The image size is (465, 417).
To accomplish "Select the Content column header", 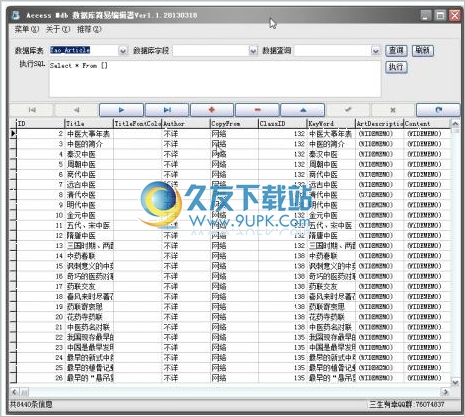I will click(x=427, y=124).
